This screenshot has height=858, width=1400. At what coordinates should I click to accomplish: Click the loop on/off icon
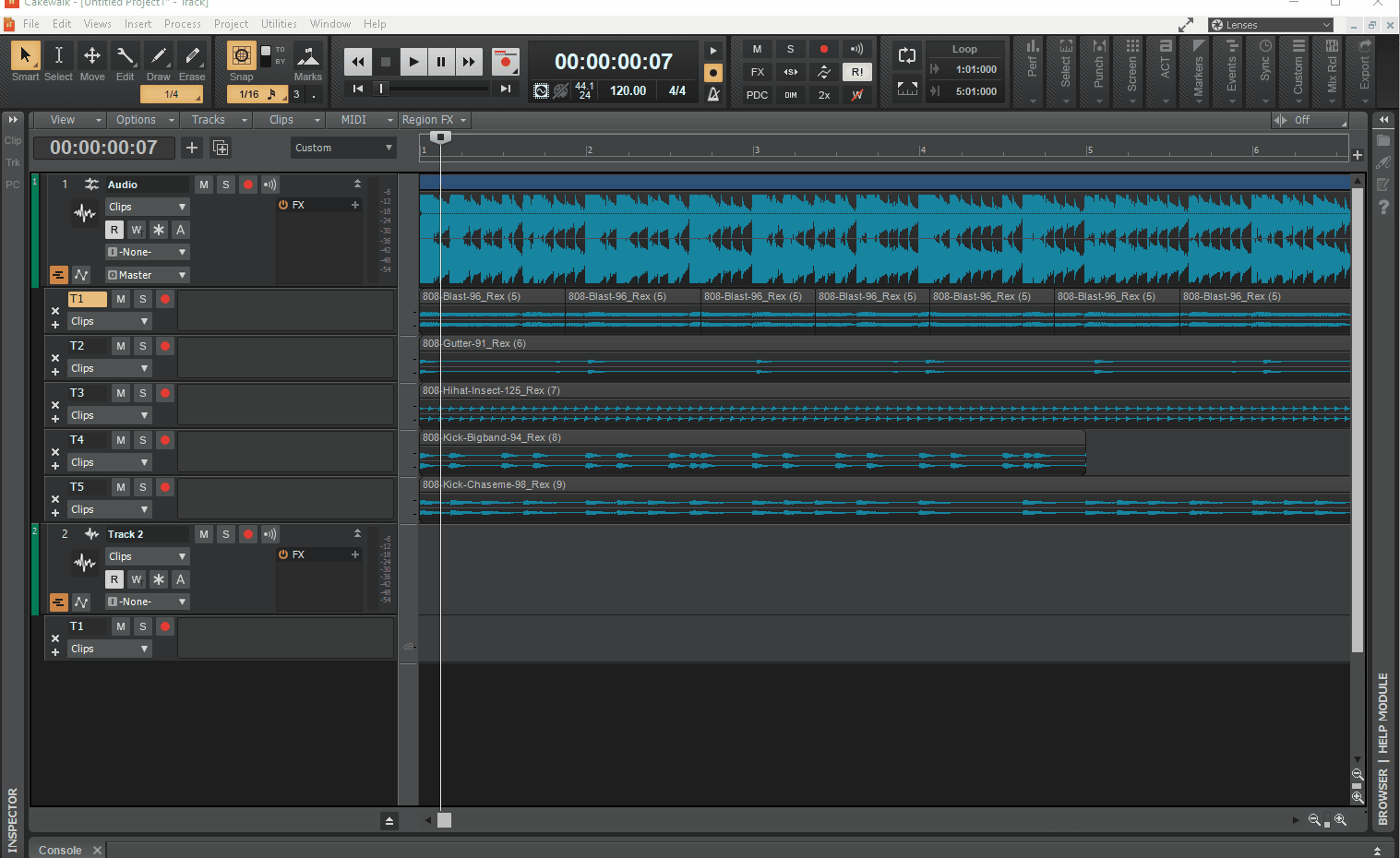point(906,56)
